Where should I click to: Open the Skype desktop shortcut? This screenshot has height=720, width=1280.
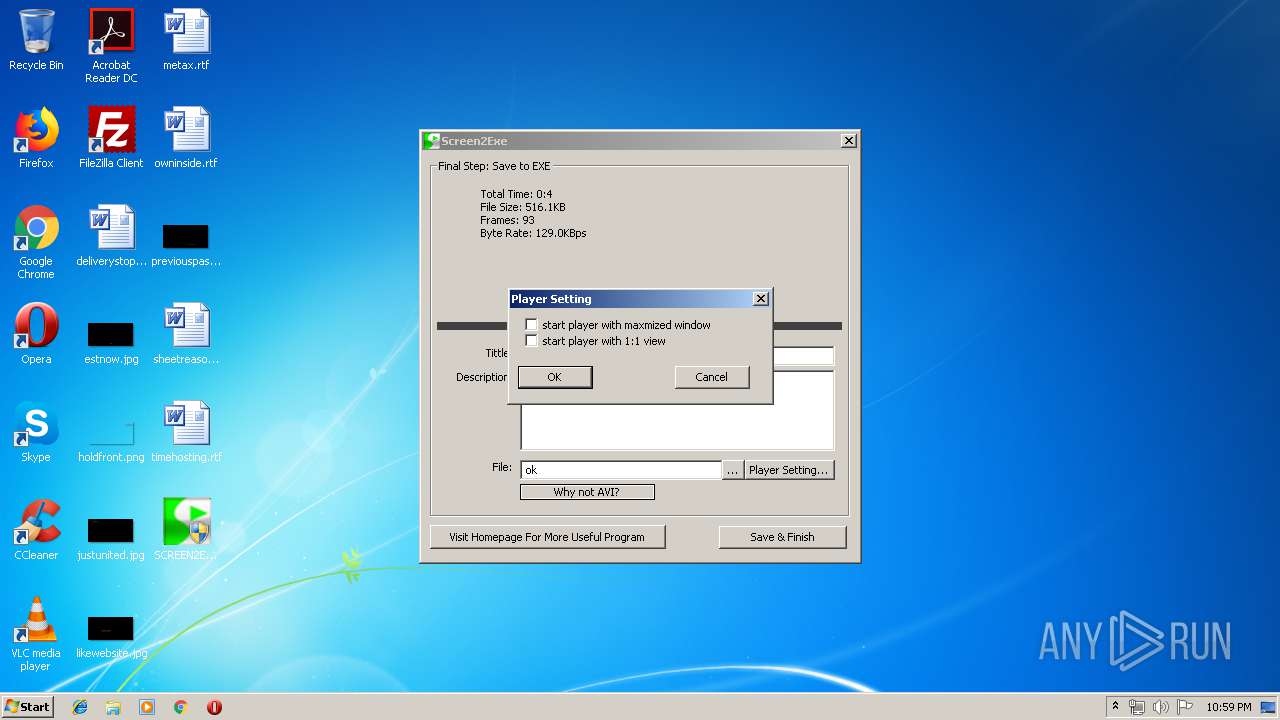pyautogui.click(x=36, y=432)
